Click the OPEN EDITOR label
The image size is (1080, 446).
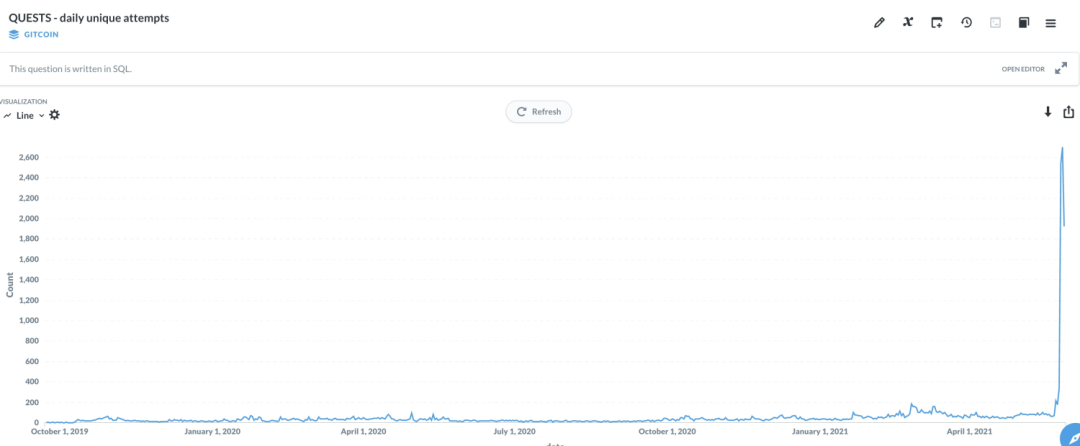point(1023,70)
